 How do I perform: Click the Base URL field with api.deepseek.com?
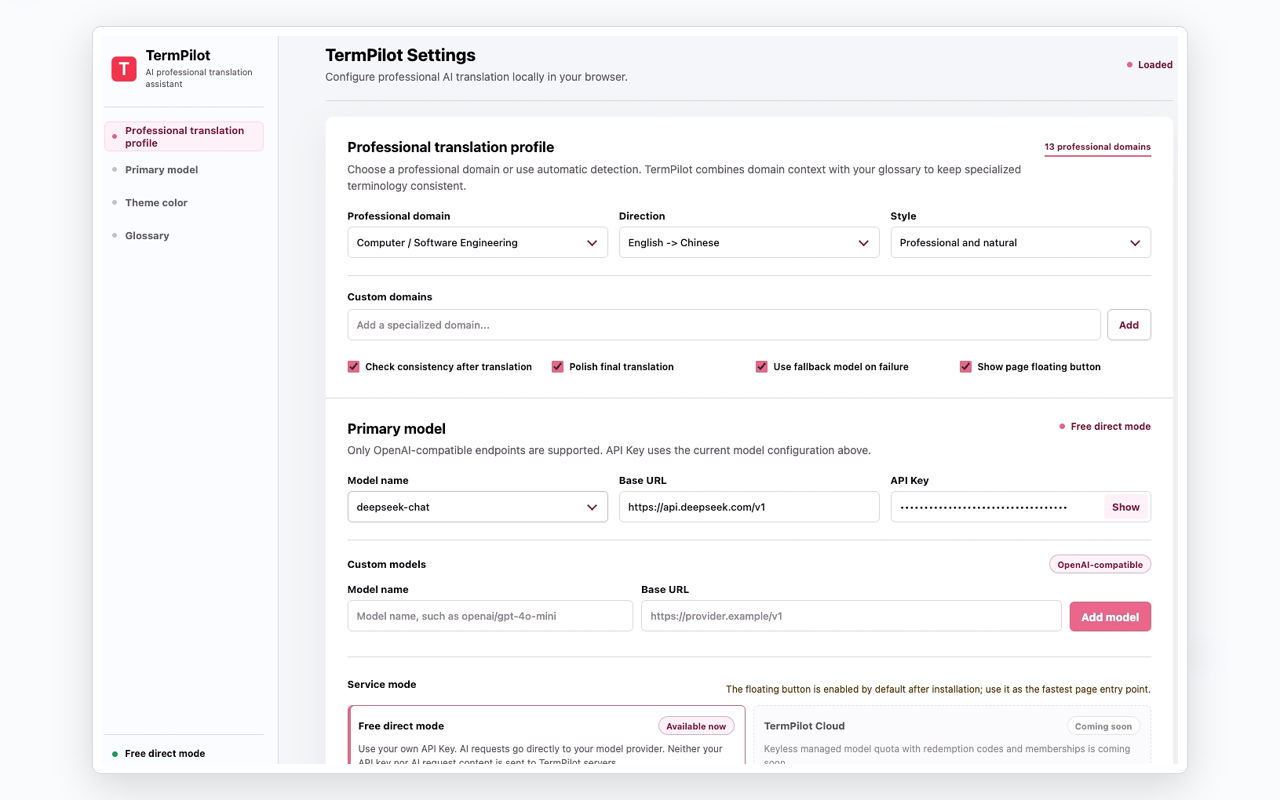pyautogui.click(x=749, y=507)
